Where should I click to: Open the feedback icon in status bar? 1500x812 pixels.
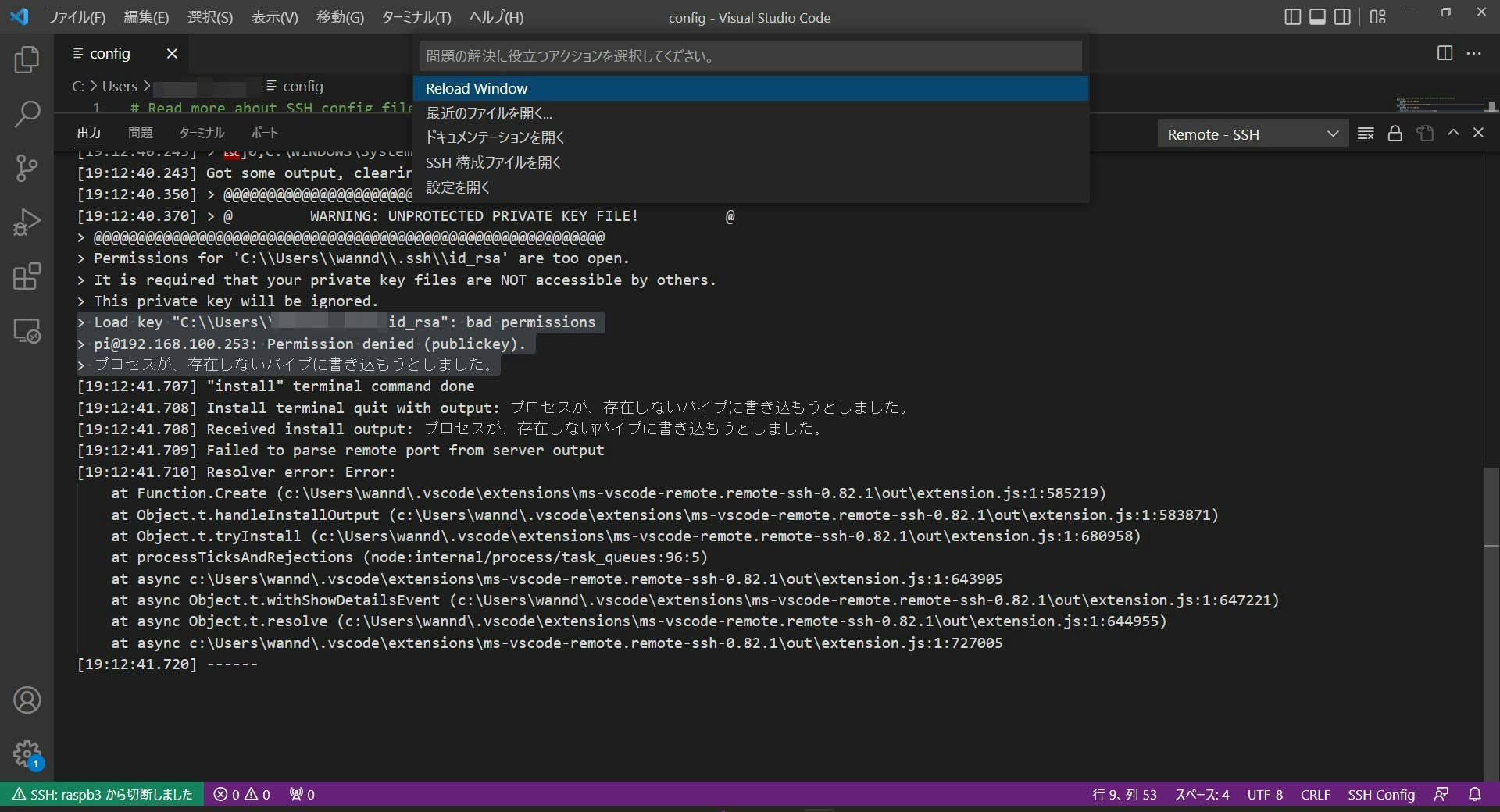(1441, 794)
